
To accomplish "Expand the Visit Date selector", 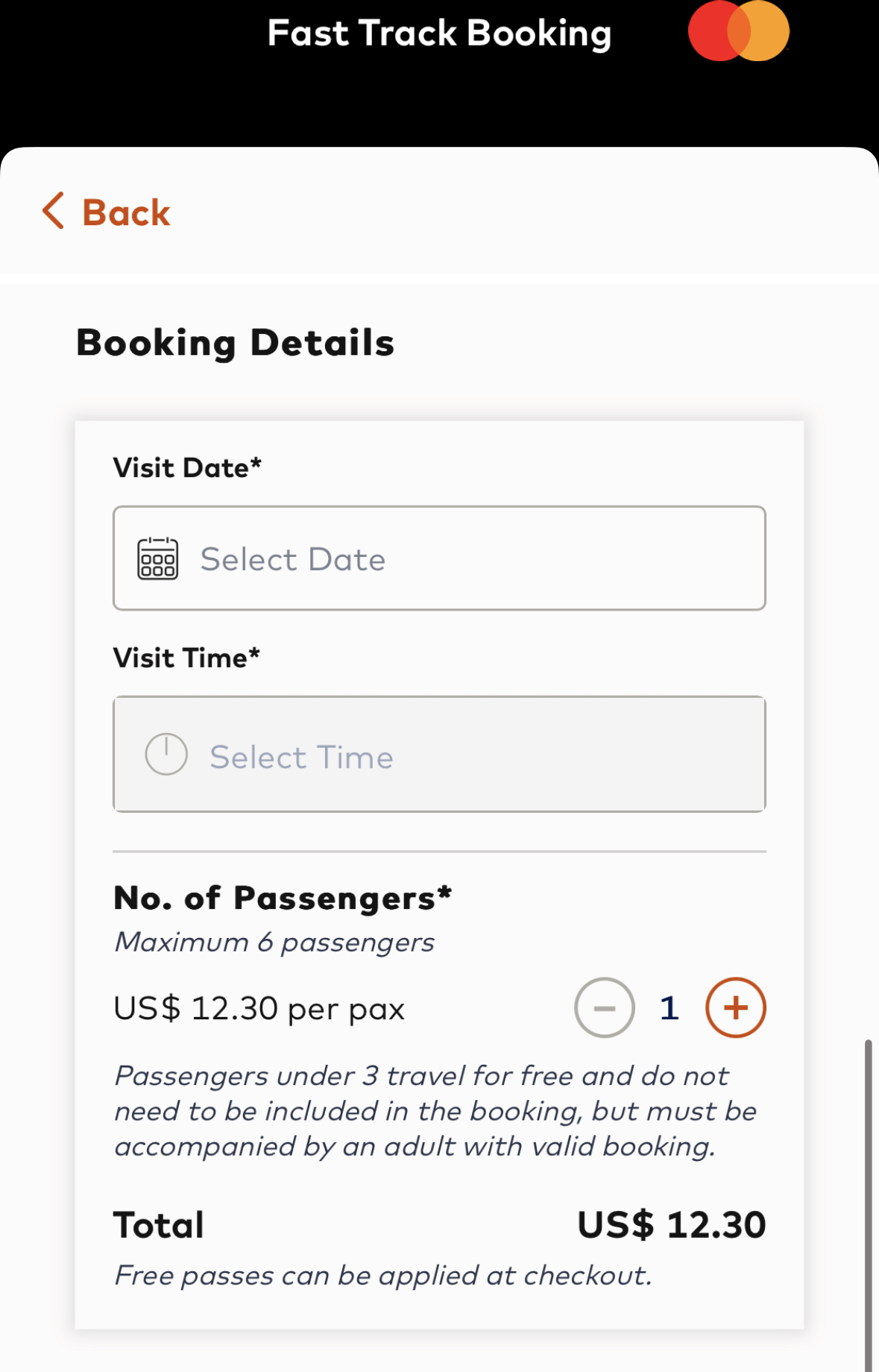I will (x=439, y=557).
